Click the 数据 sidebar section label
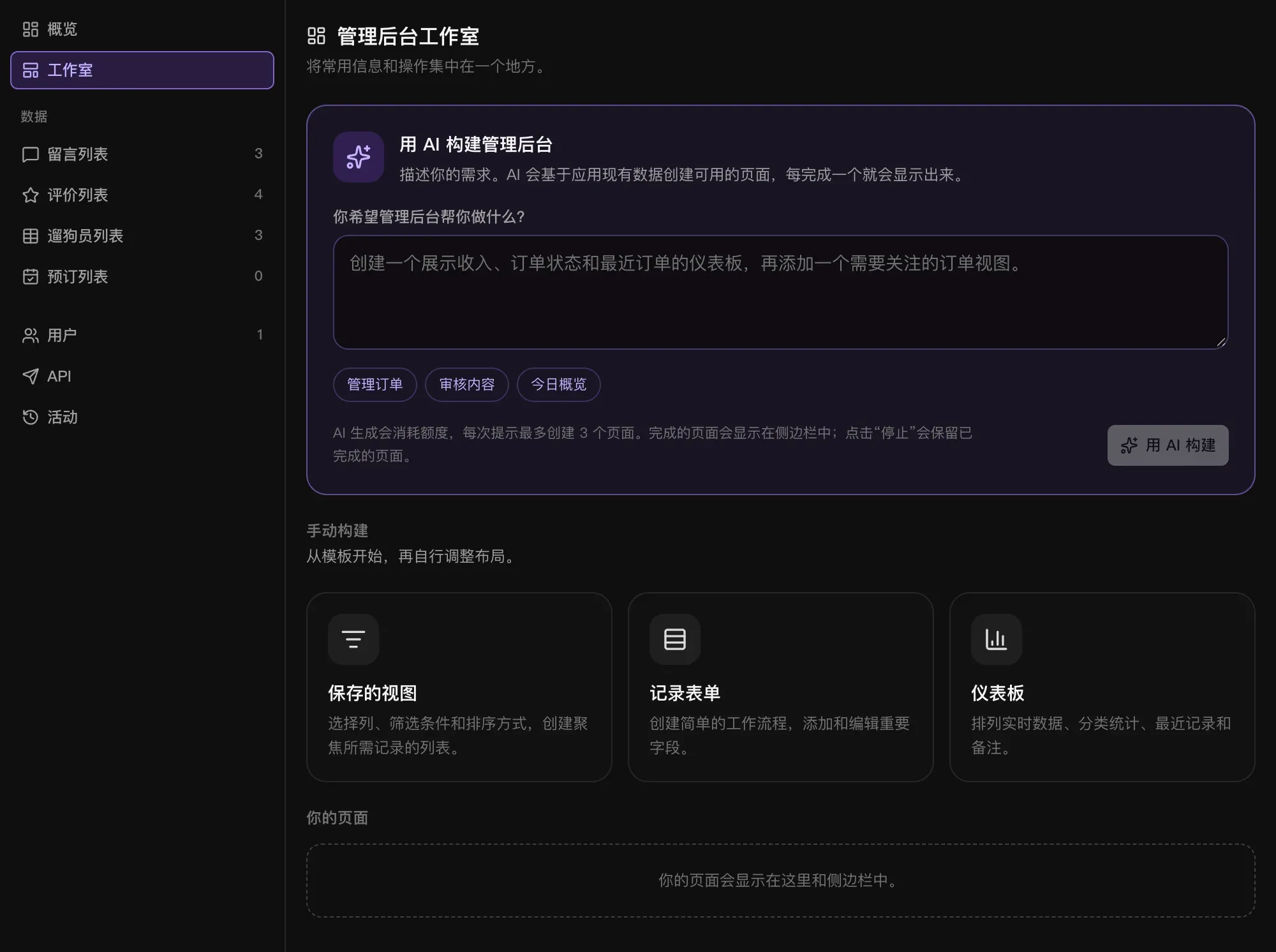Viewport: 1276px width, 952px height. pyautogui.click(x=34, y=117)
